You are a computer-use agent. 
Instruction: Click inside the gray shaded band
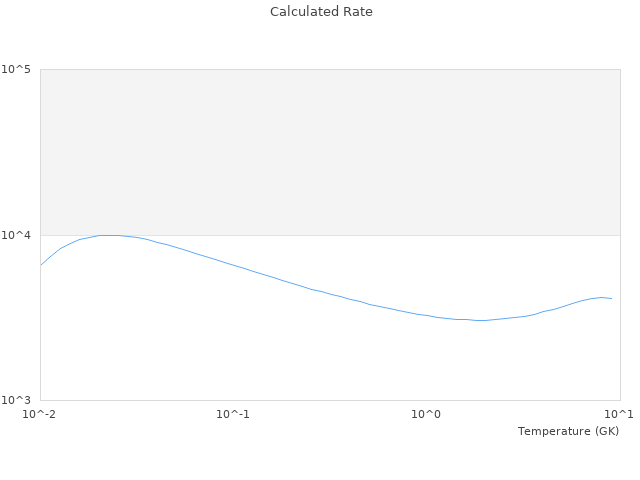click(x=330, y=150)
